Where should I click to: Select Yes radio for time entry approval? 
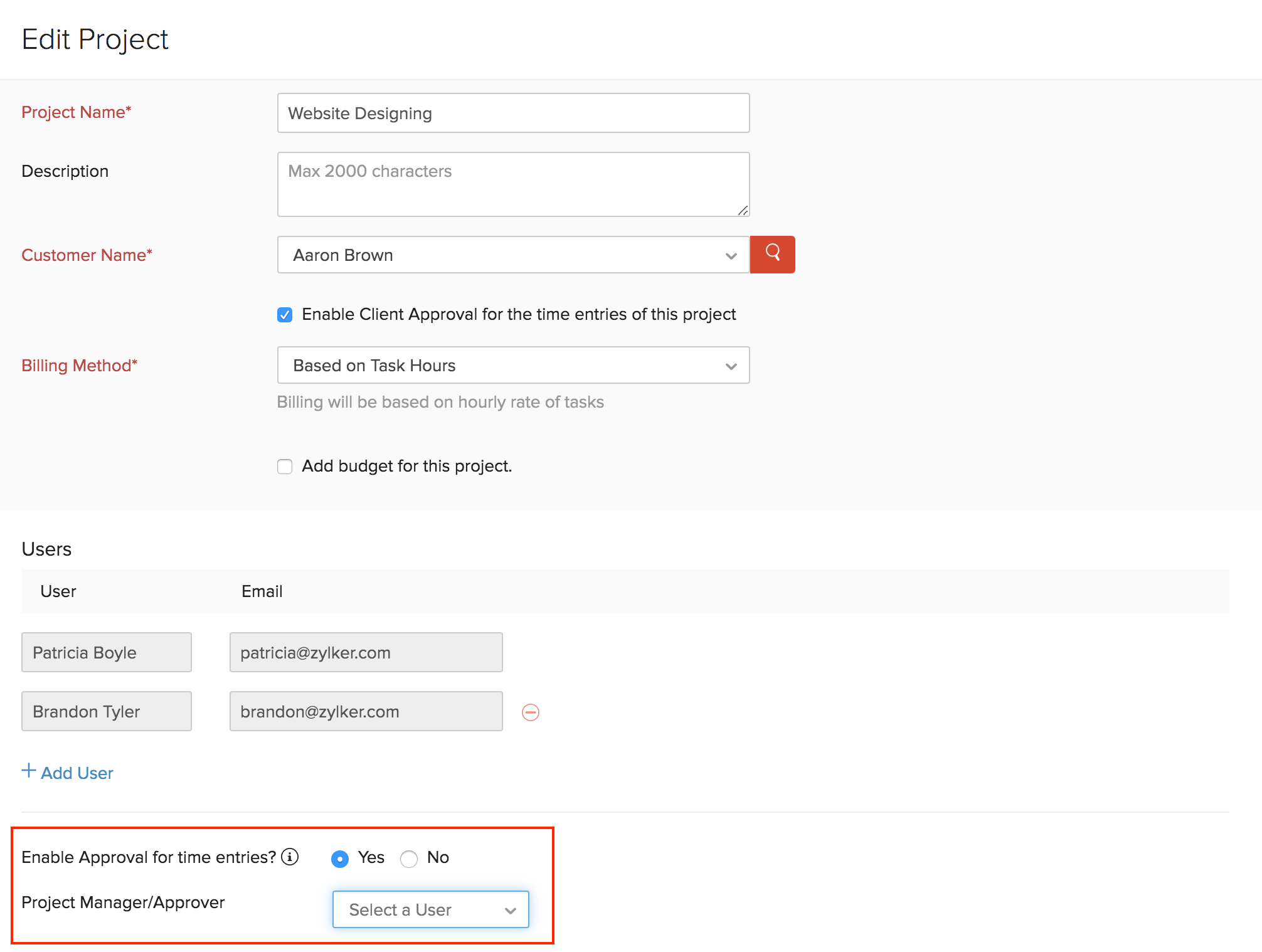point(339,859)
